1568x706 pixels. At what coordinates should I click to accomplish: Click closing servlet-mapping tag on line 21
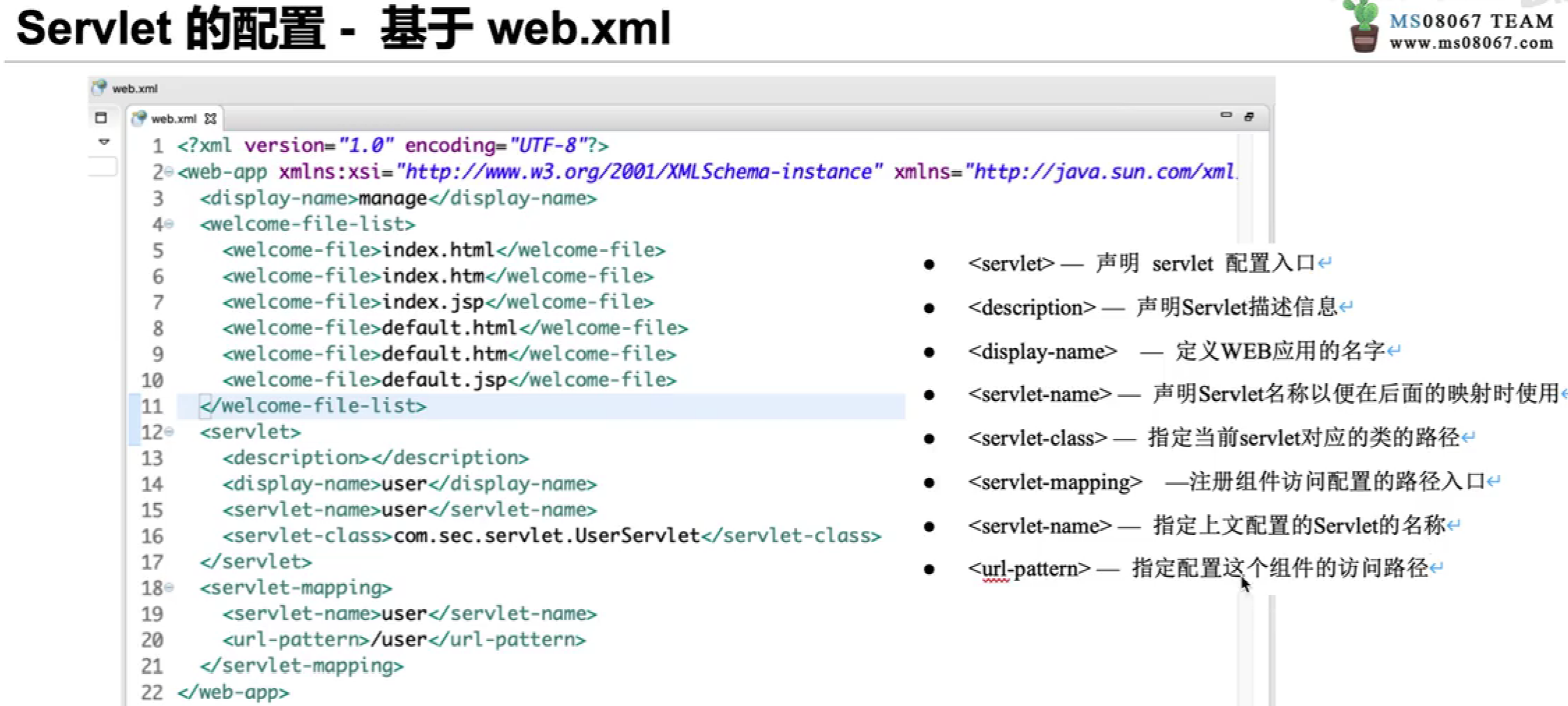tap(302, 666)
